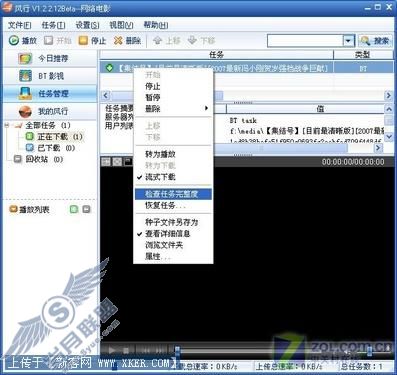Click the BT task value text
This screenshot has height=375, width=397.
coord(243,121)
